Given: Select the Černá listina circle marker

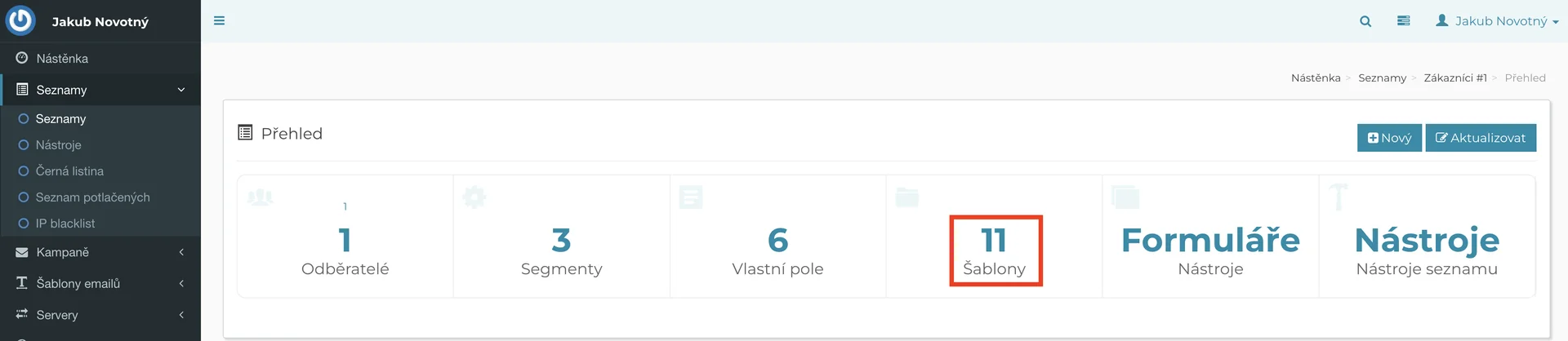Looking at the screenshot, I should pyautogui.click(x=24, y=171).
